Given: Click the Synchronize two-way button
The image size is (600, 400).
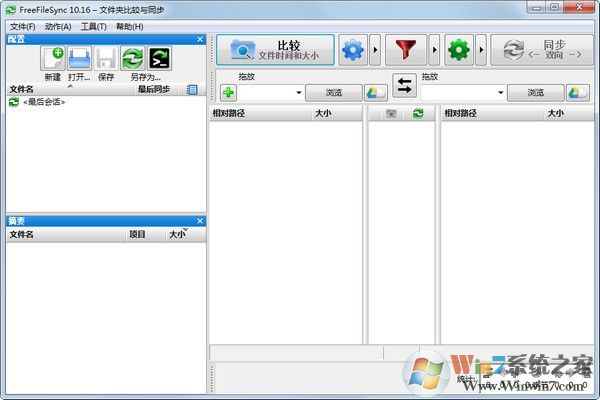Looking at the screenshot, I should [542, 50].
